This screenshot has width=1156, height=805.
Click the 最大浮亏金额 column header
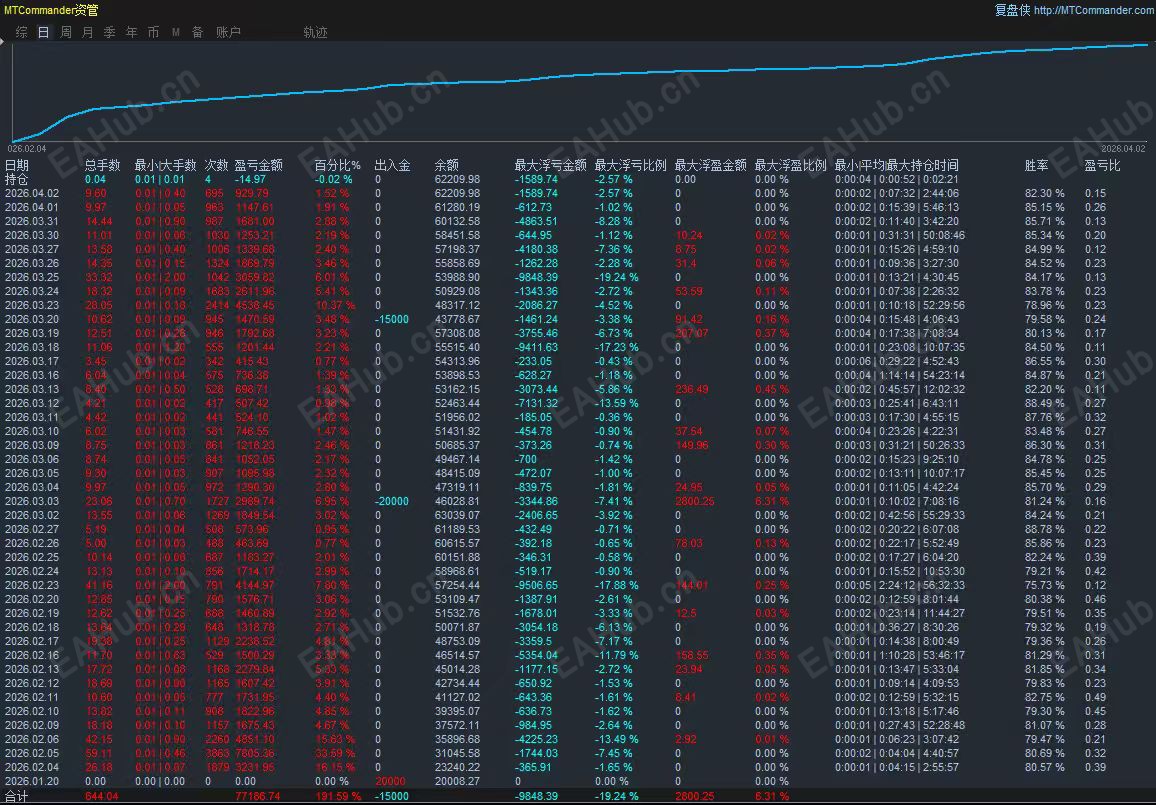point(551,165)
